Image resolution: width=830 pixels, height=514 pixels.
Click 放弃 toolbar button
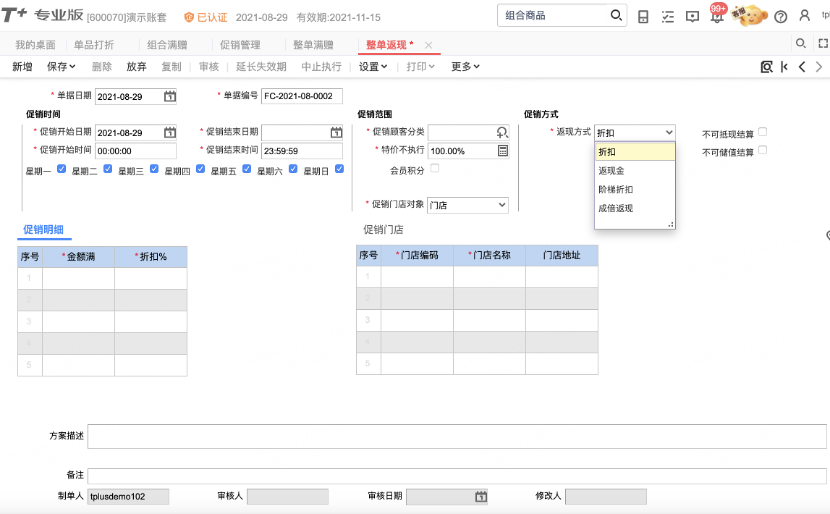[x=136, y=67]
